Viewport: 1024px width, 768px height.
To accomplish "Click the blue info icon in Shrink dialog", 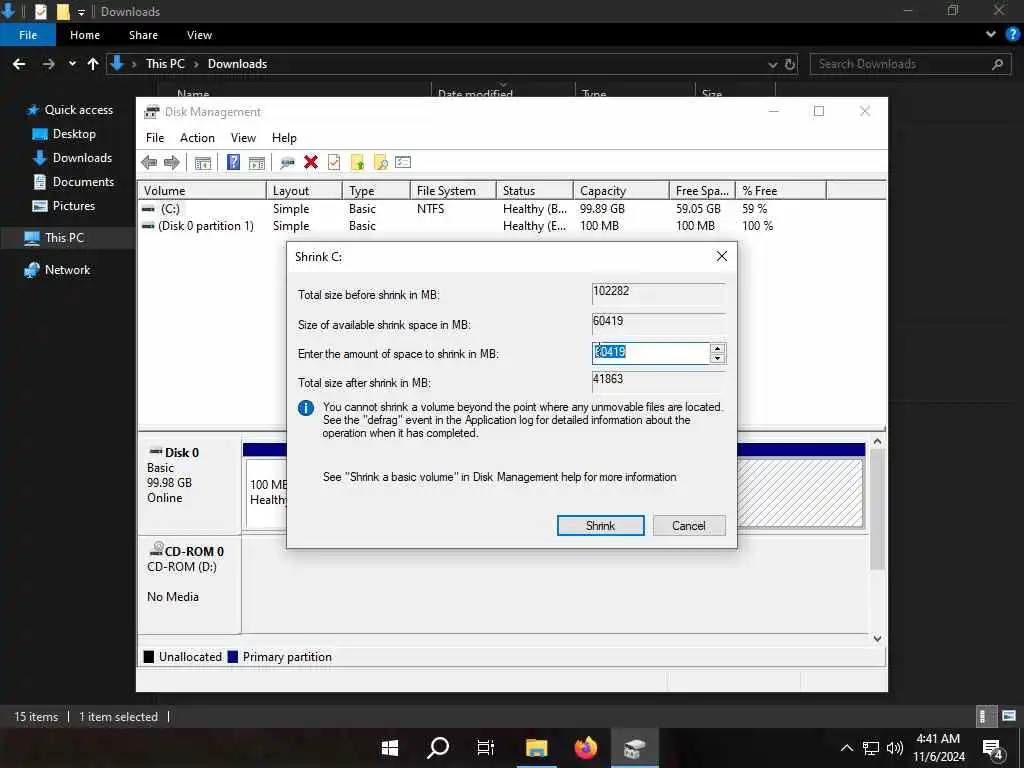I will point(306,408).
